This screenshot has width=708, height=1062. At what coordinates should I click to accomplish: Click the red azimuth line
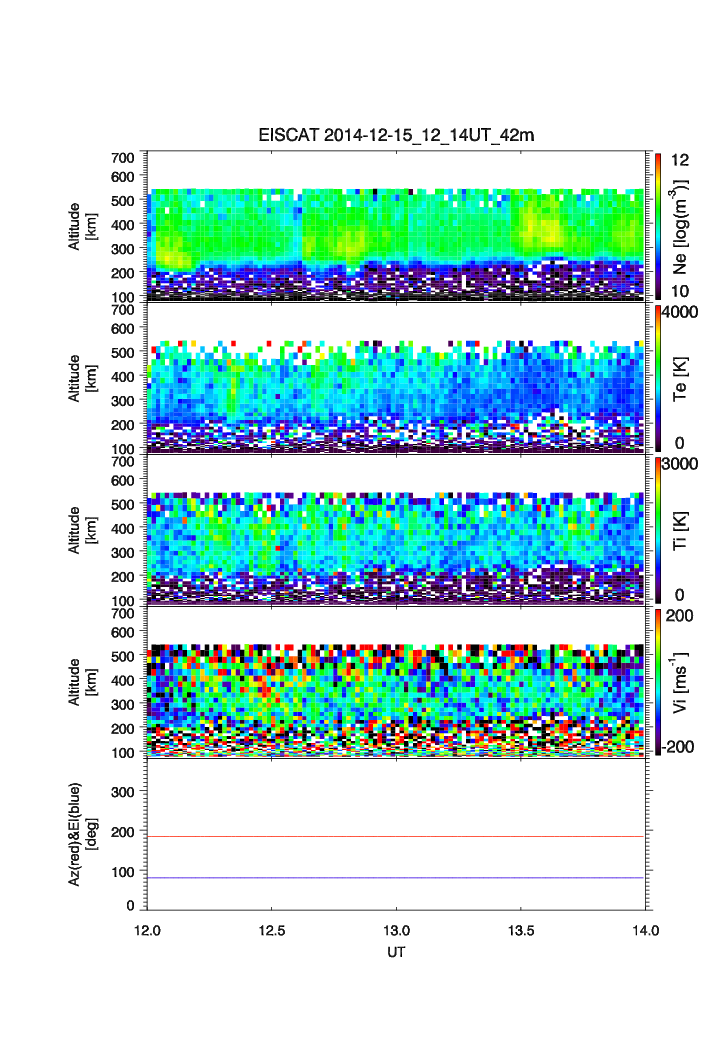pos(396,836)
